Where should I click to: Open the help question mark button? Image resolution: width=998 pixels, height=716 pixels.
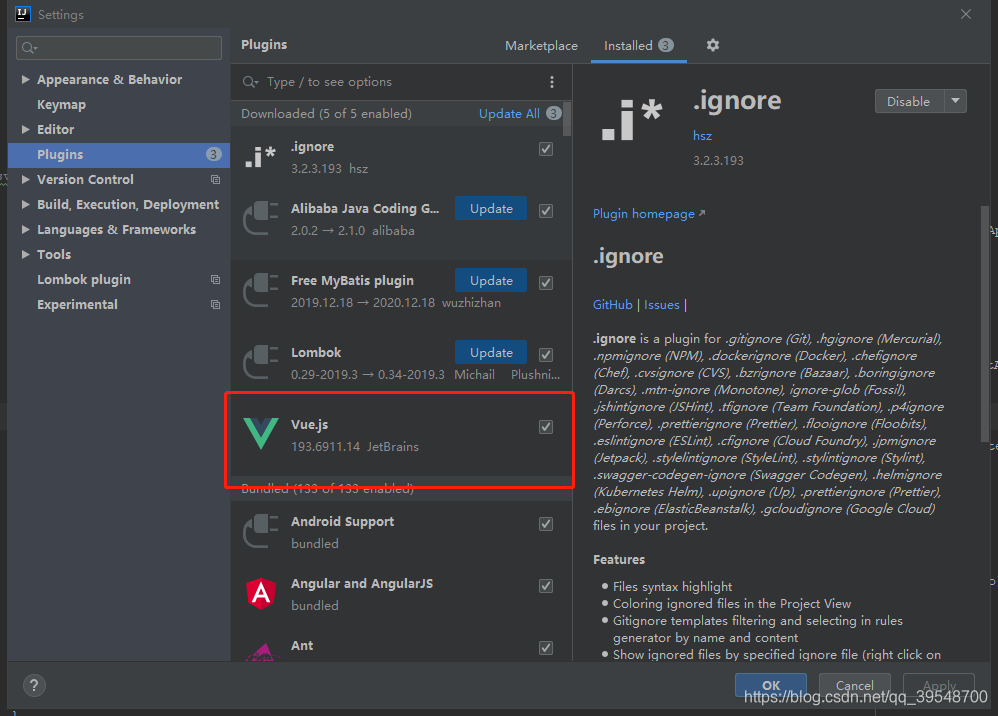point(34,685)
